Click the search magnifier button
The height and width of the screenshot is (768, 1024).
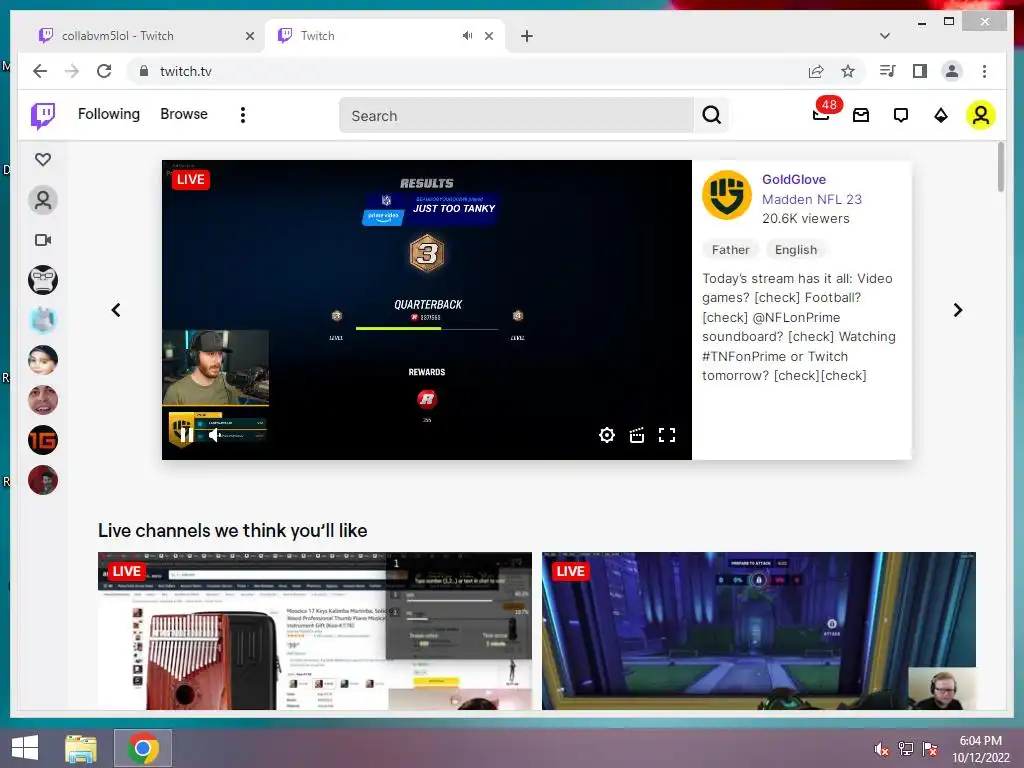(711, 116)
